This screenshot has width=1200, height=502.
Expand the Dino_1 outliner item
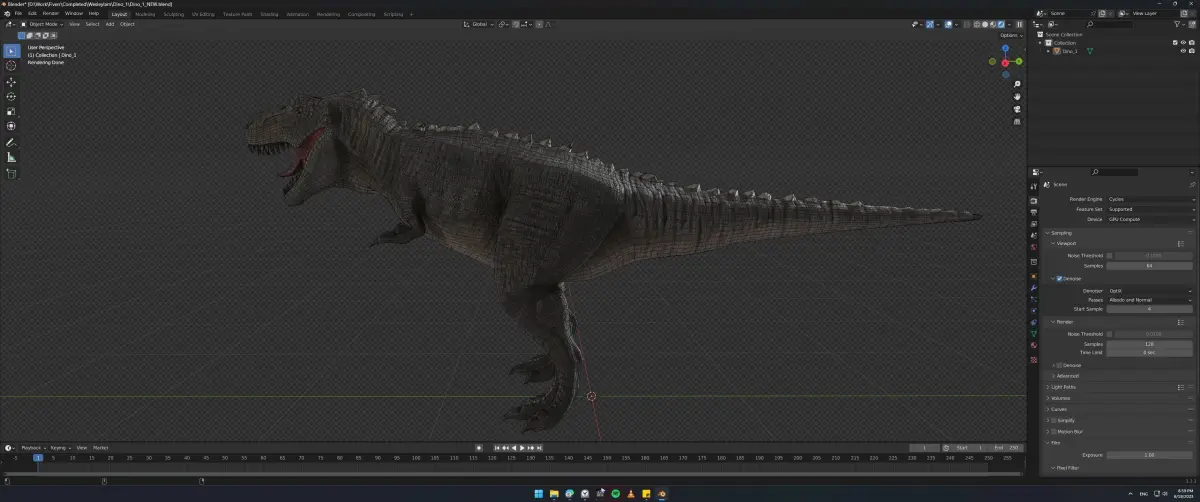[x=1048, y=51]
